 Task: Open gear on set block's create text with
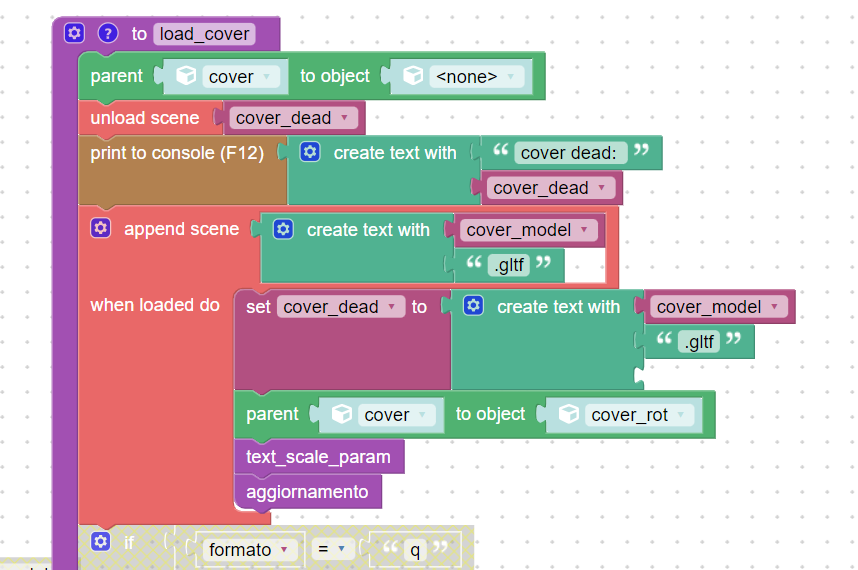(x=474, y=305)
